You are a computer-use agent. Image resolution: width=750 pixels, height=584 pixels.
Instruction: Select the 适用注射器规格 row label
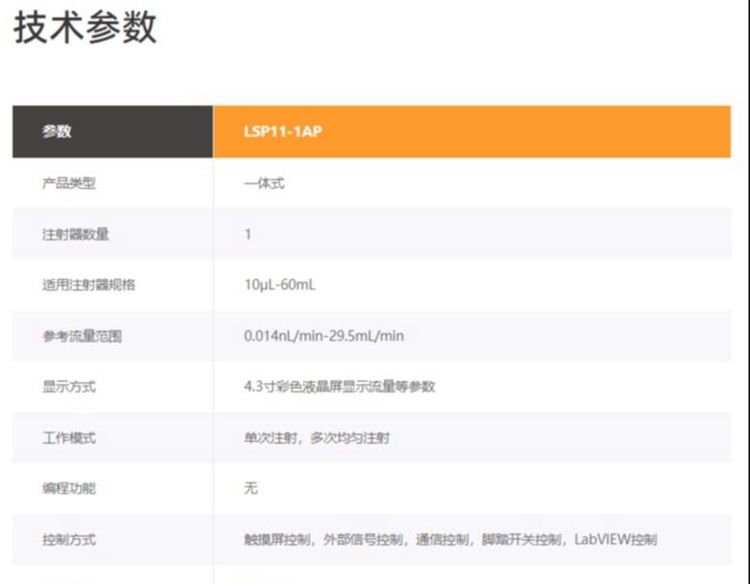(88, 285)
